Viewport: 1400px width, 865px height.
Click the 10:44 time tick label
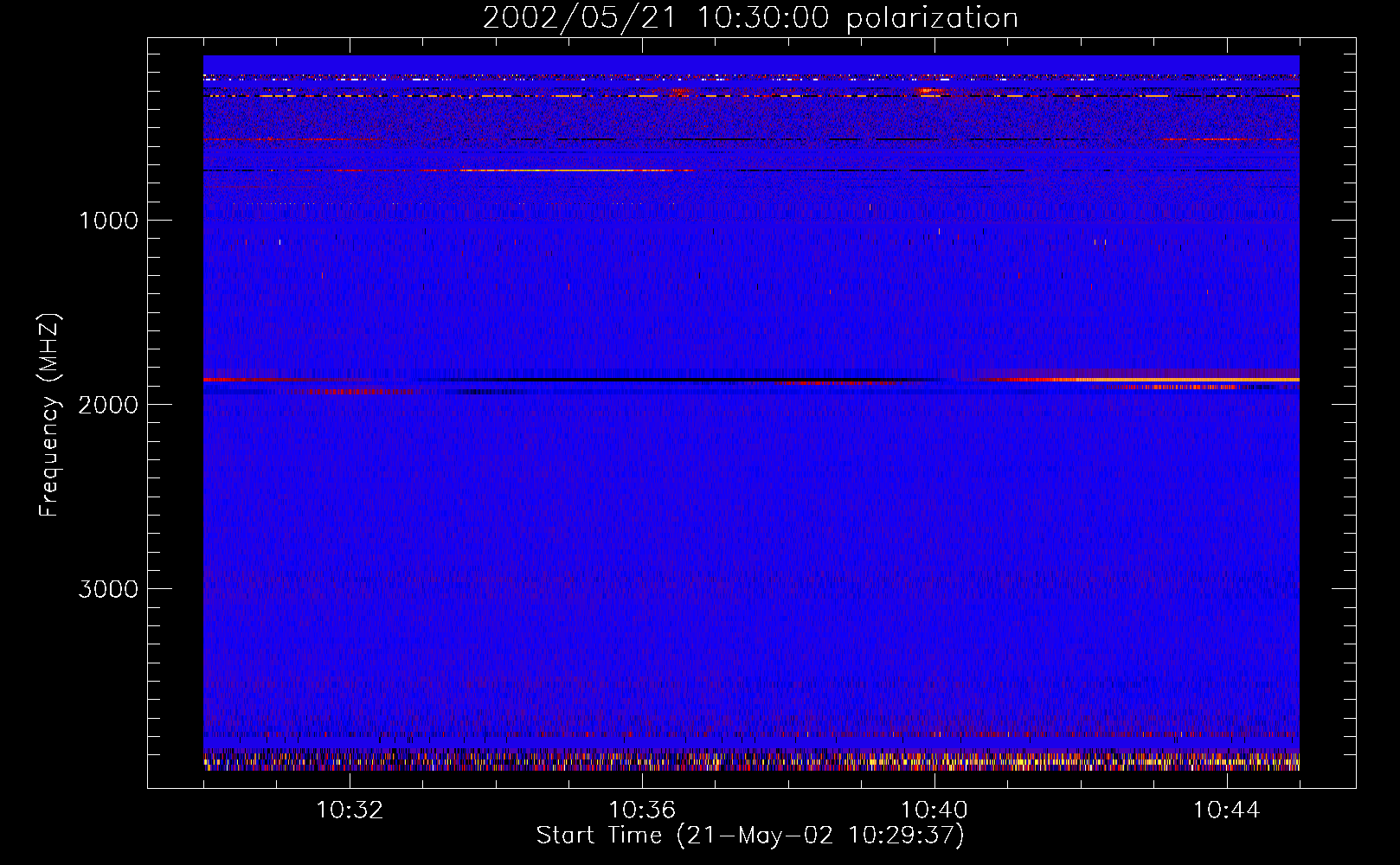(1227, 811)
